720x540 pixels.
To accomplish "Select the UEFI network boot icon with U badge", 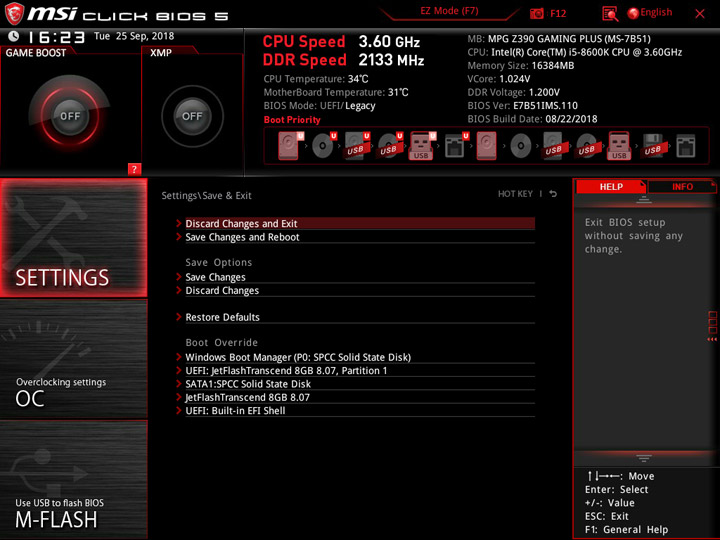I will (456, 146).
